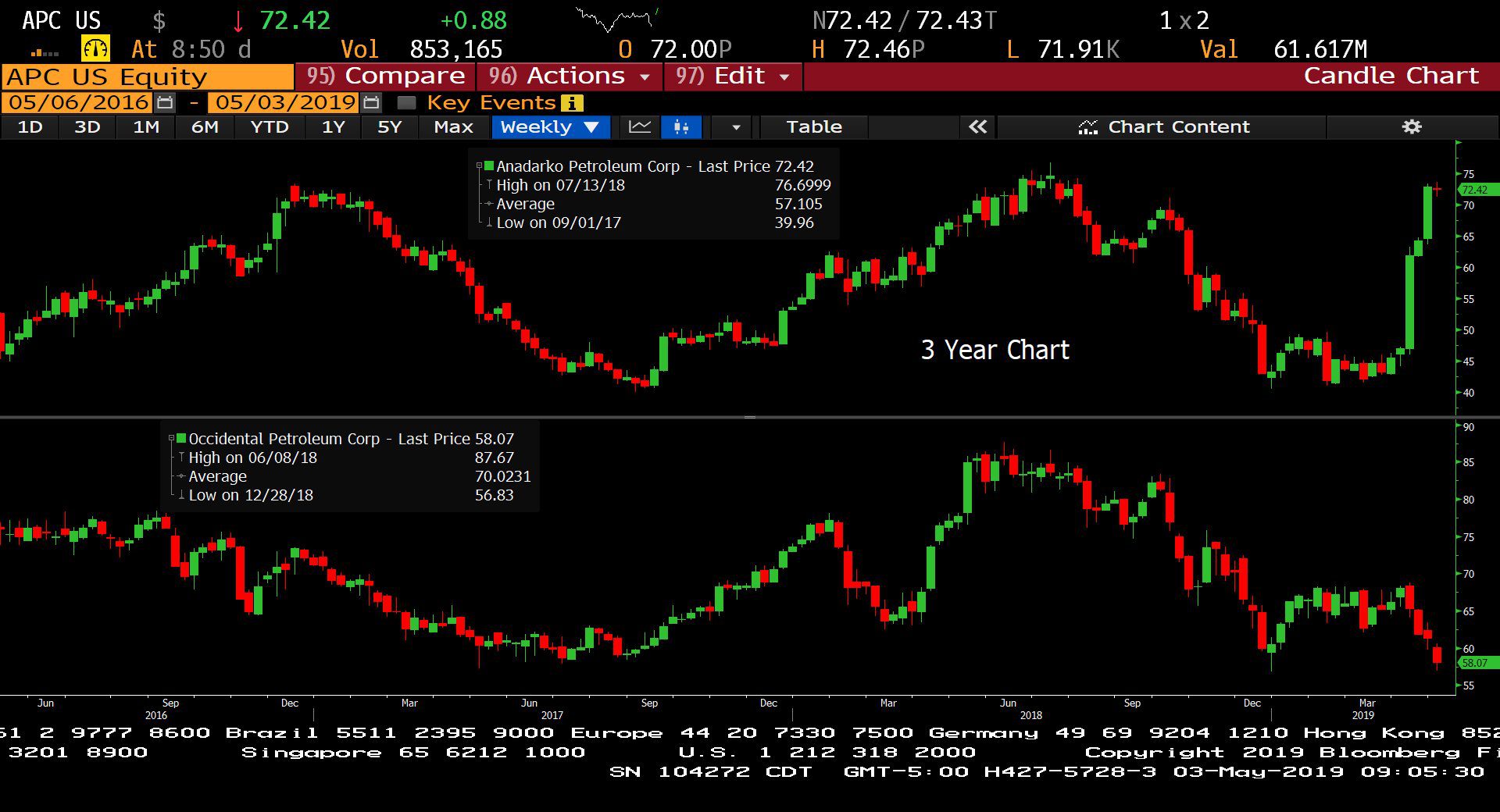Select the 6M range tab
Image resolution: width=1500 pixels, height=812 pixels.
[x=205, y=127]
